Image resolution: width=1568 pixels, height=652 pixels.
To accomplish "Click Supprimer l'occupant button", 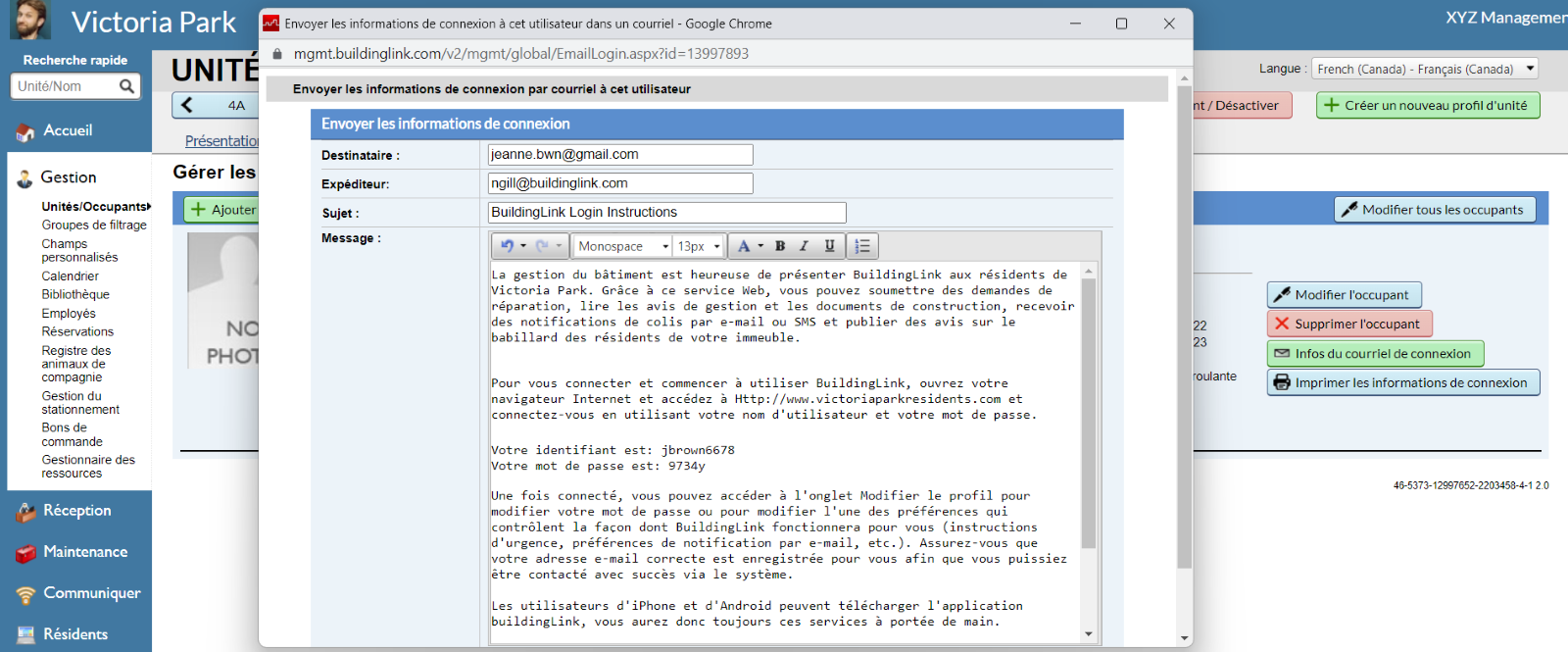I will click(1349, 324).
